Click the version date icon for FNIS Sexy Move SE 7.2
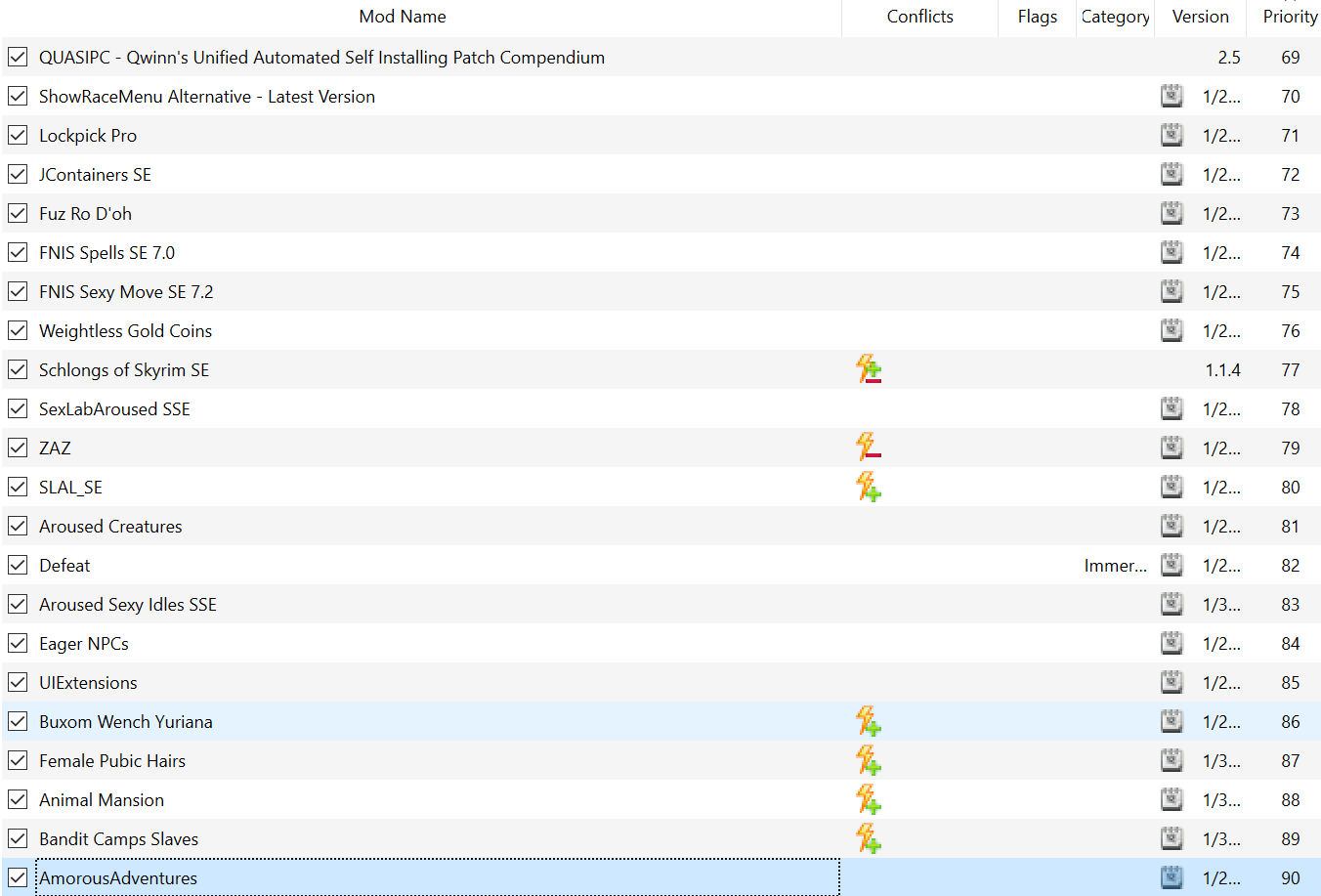The width and height of the screenshot is (1321, 896). coord(1172,291)
